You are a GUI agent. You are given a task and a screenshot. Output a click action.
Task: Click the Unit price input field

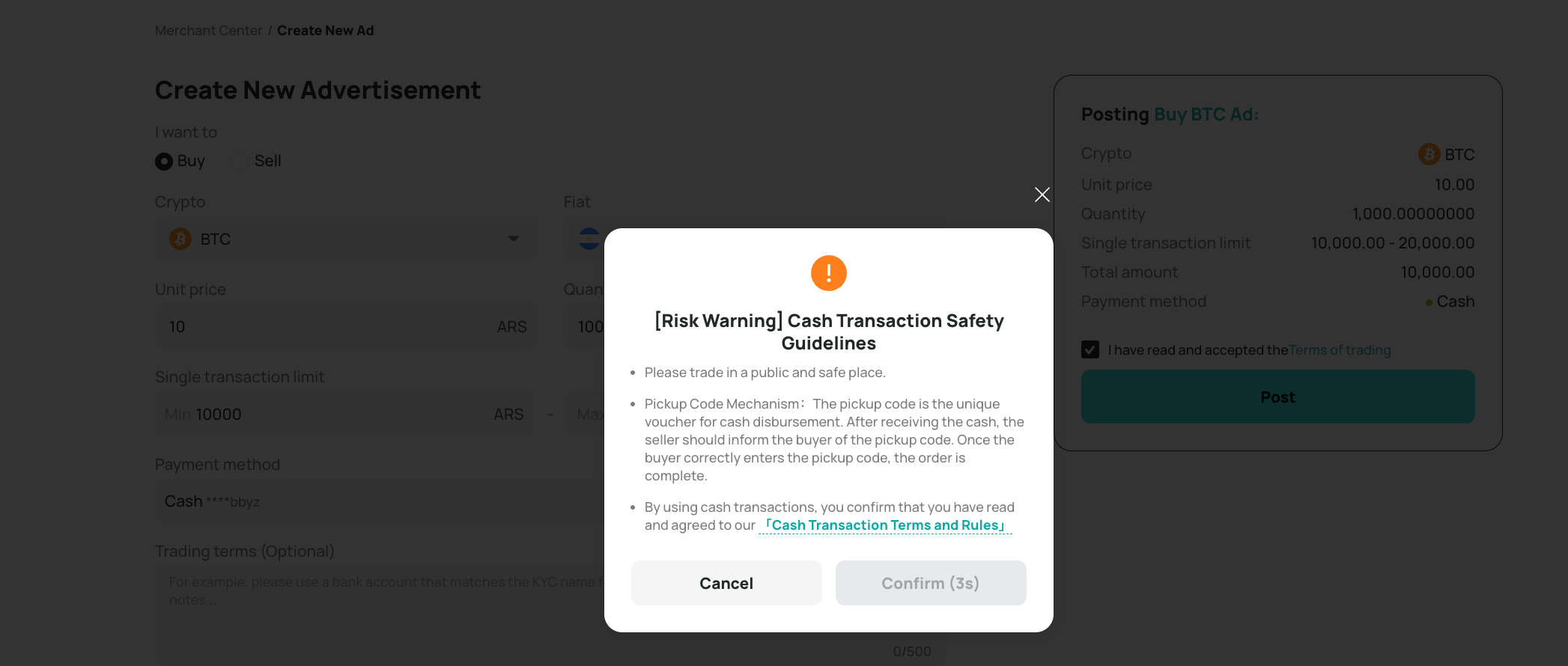[x=346, y=326]
